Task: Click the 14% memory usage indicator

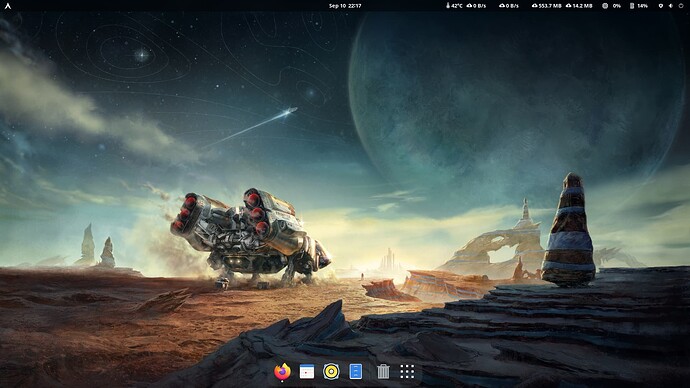Action: pyautogui.click(x=639, y=6)
